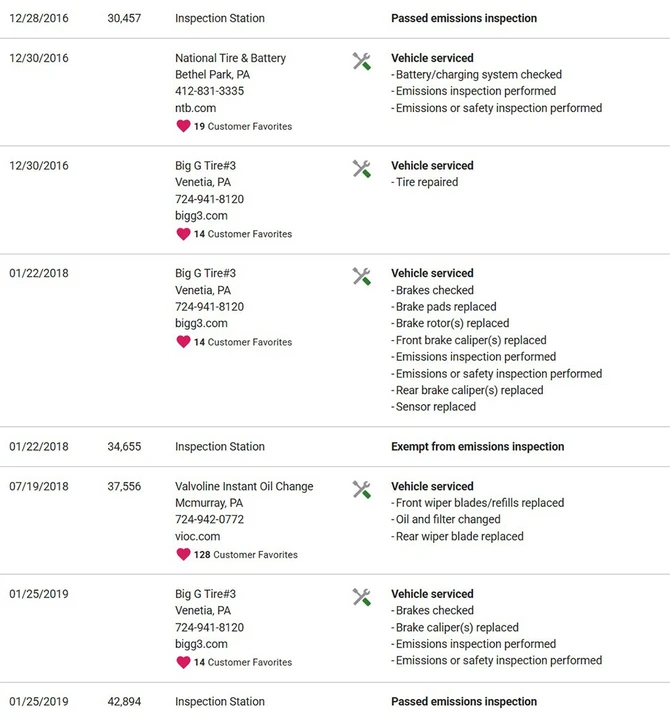Click heart icon beside 128 Customer Favorites
Screen dimensions: 670x720
(x=183, y=554)
